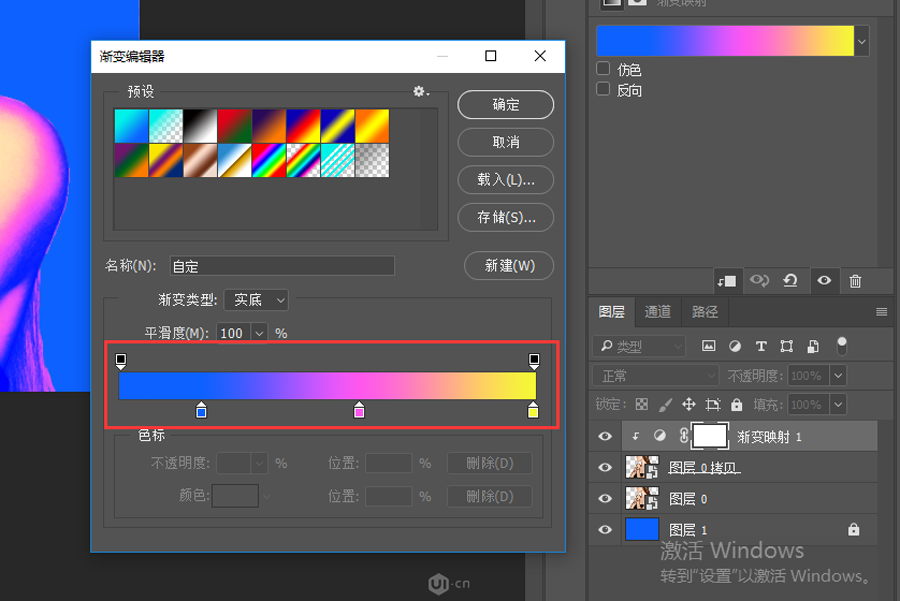Click the reset adjustment defaults icon
The width and height of the screenshot is (900, 601).
tap(790, 281)
